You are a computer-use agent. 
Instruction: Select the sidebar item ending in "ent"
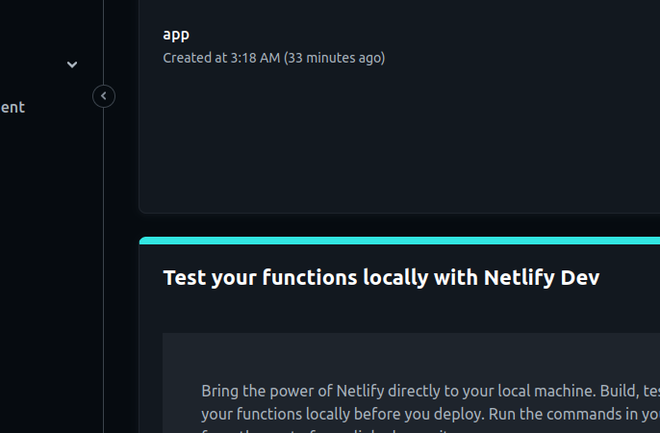coord(13,107)
